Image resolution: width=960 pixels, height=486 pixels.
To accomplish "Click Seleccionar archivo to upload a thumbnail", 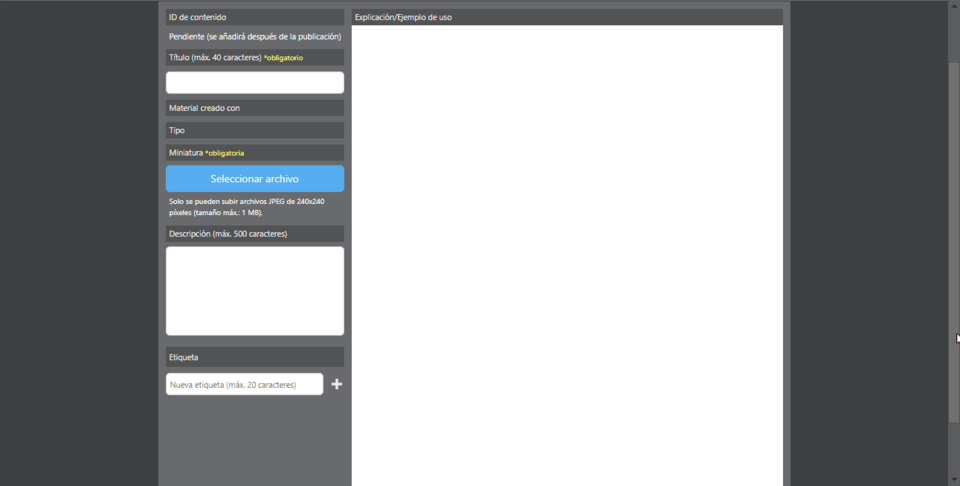I will point(255,179).
